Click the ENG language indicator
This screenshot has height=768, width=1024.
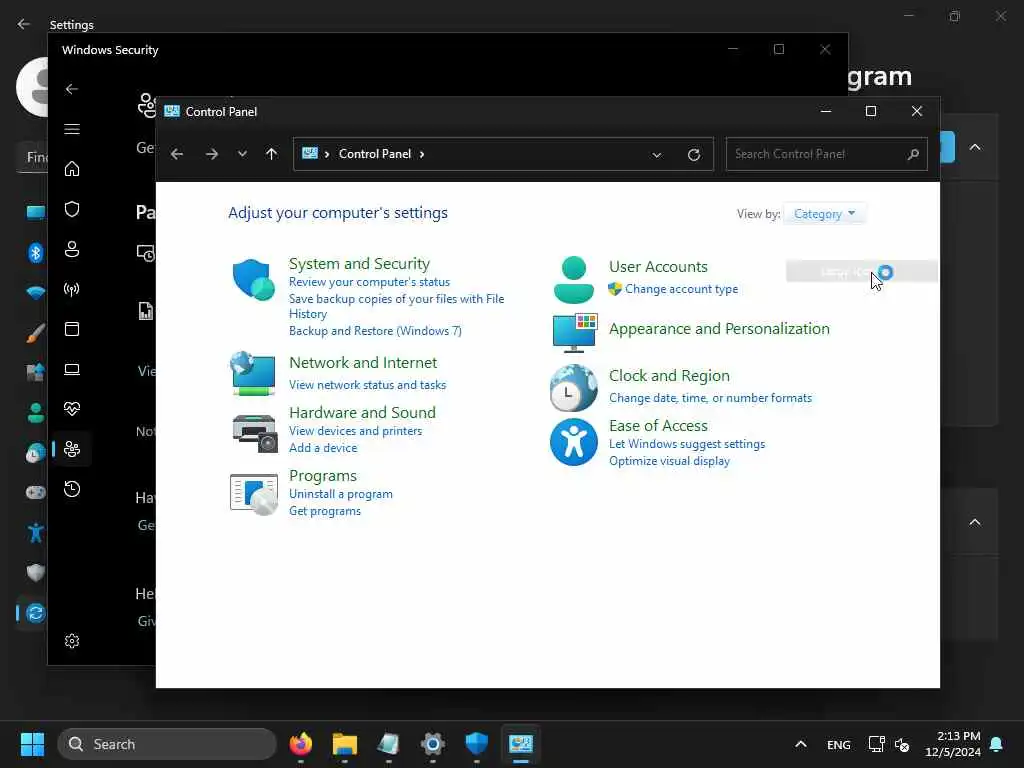839,744
